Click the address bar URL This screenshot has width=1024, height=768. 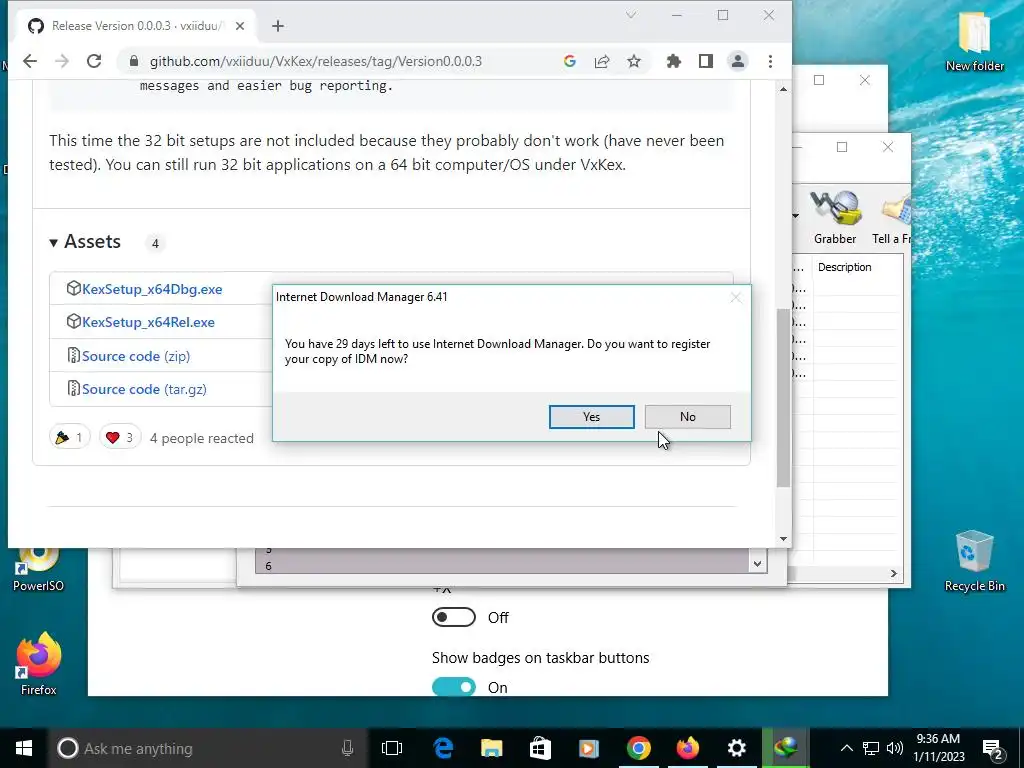click(315, 61)
